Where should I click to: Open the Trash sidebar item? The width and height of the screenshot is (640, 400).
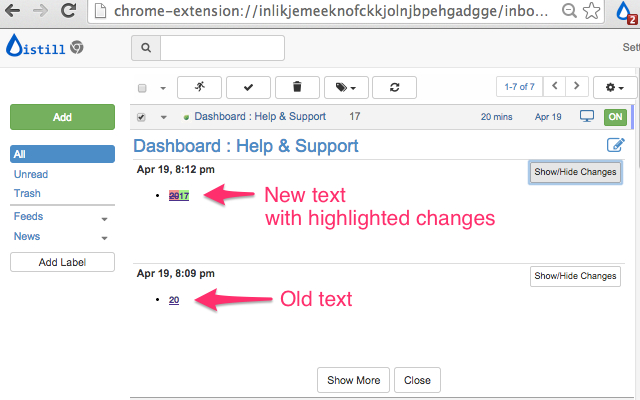coord(27,193)
